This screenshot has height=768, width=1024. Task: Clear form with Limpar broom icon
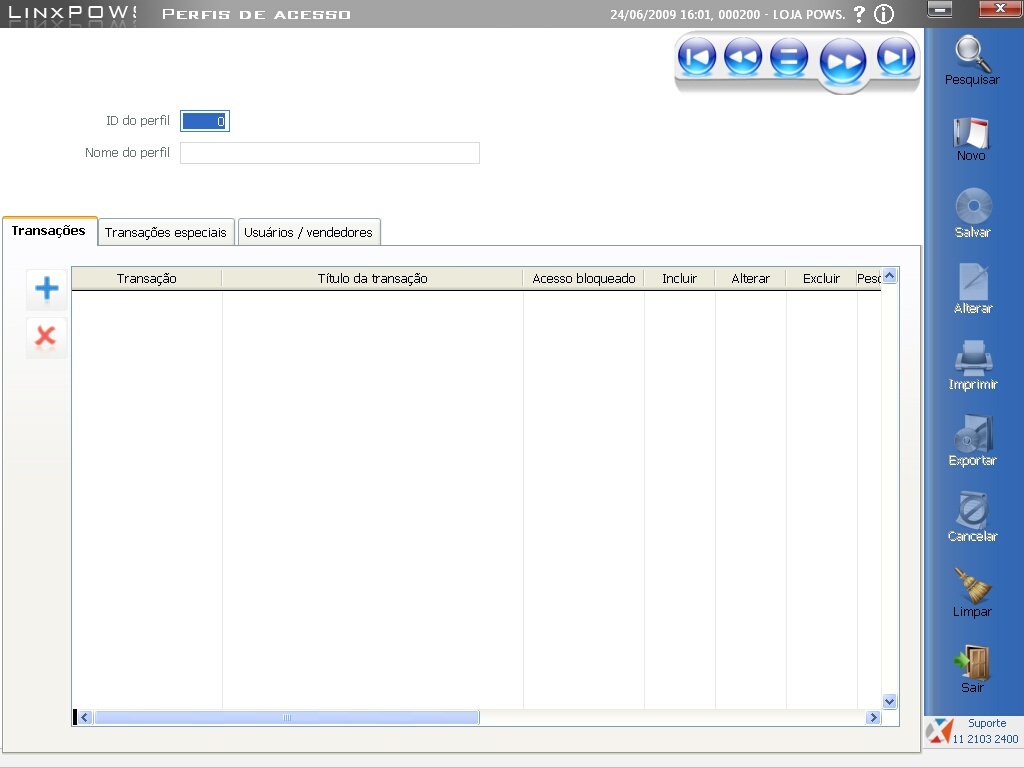coord(972,593)
